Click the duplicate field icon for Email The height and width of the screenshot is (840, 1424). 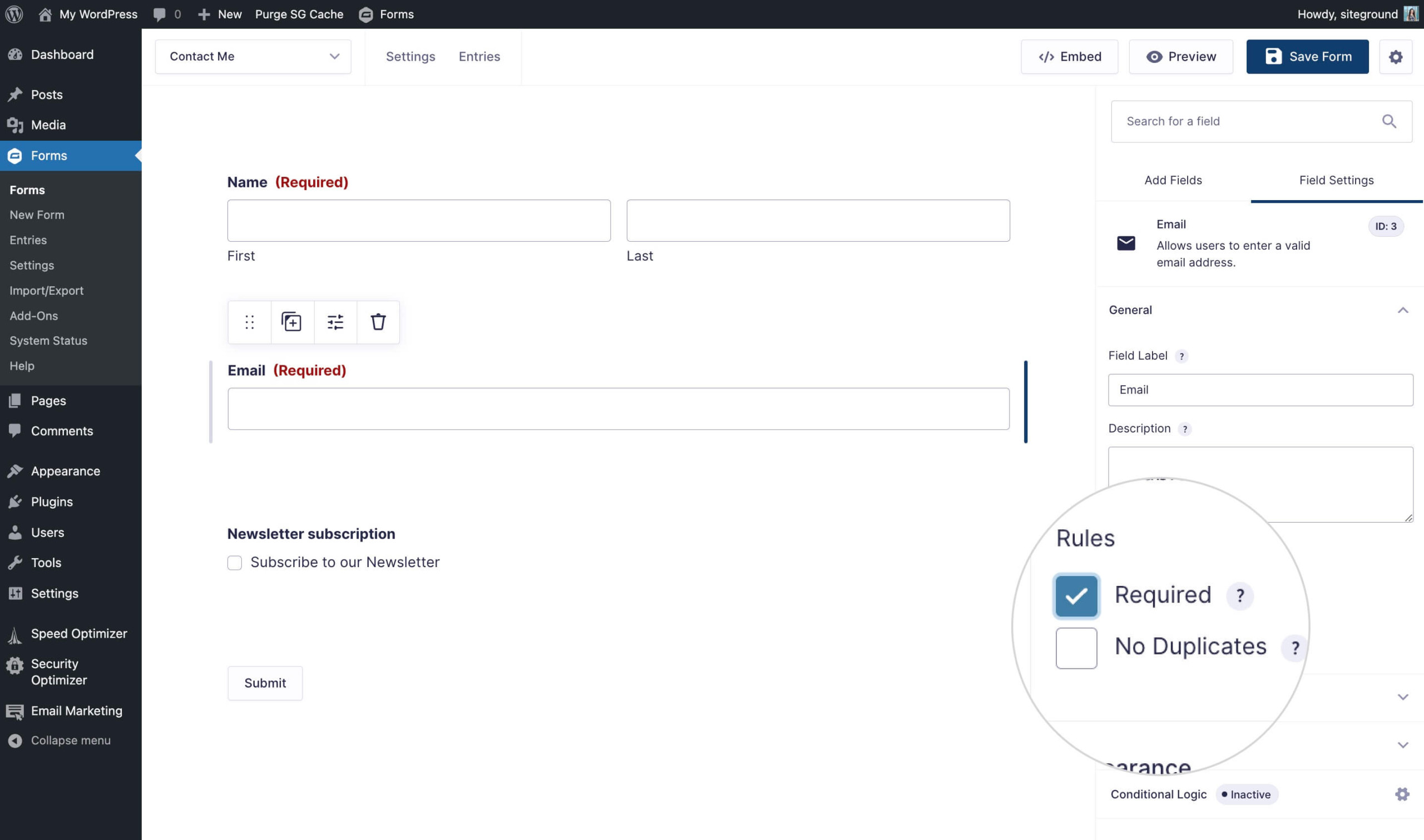tap(291, 321)
